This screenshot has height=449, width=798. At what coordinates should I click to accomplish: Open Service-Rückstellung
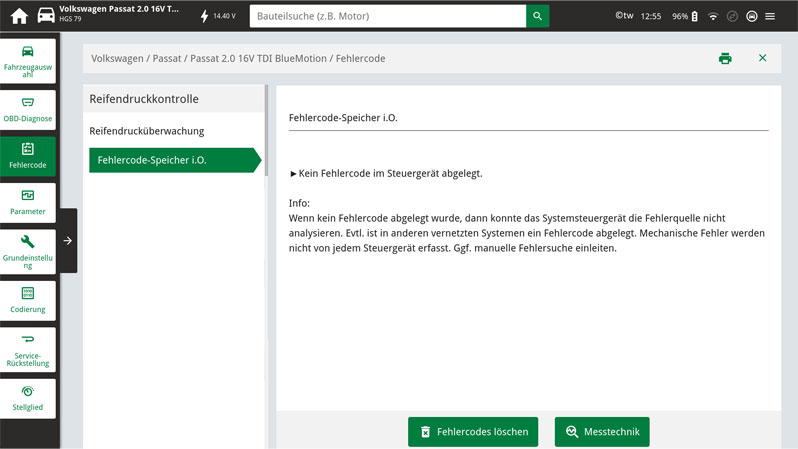pos(27,349)
